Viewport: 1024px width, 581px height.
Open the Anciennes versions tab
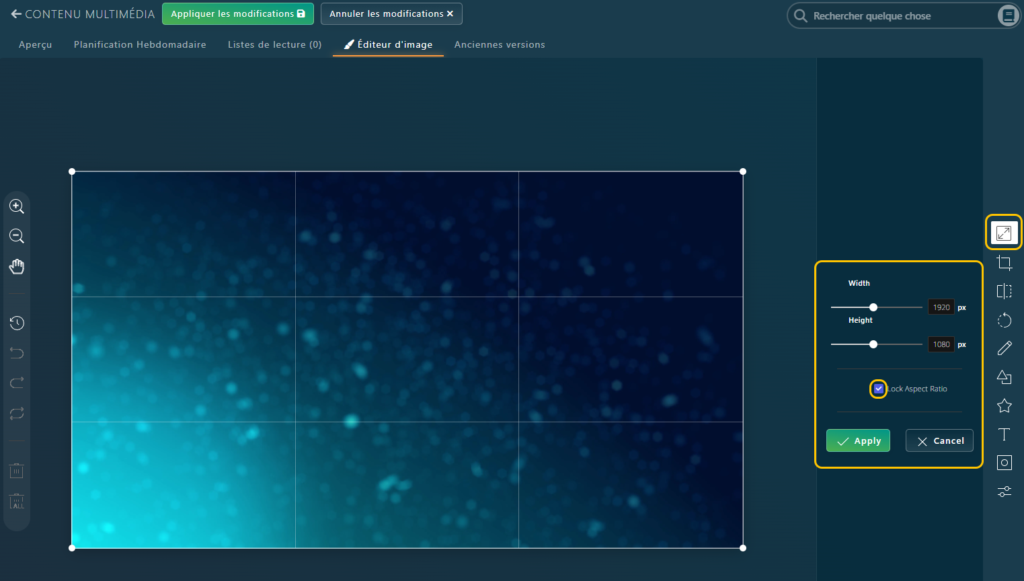499,45
